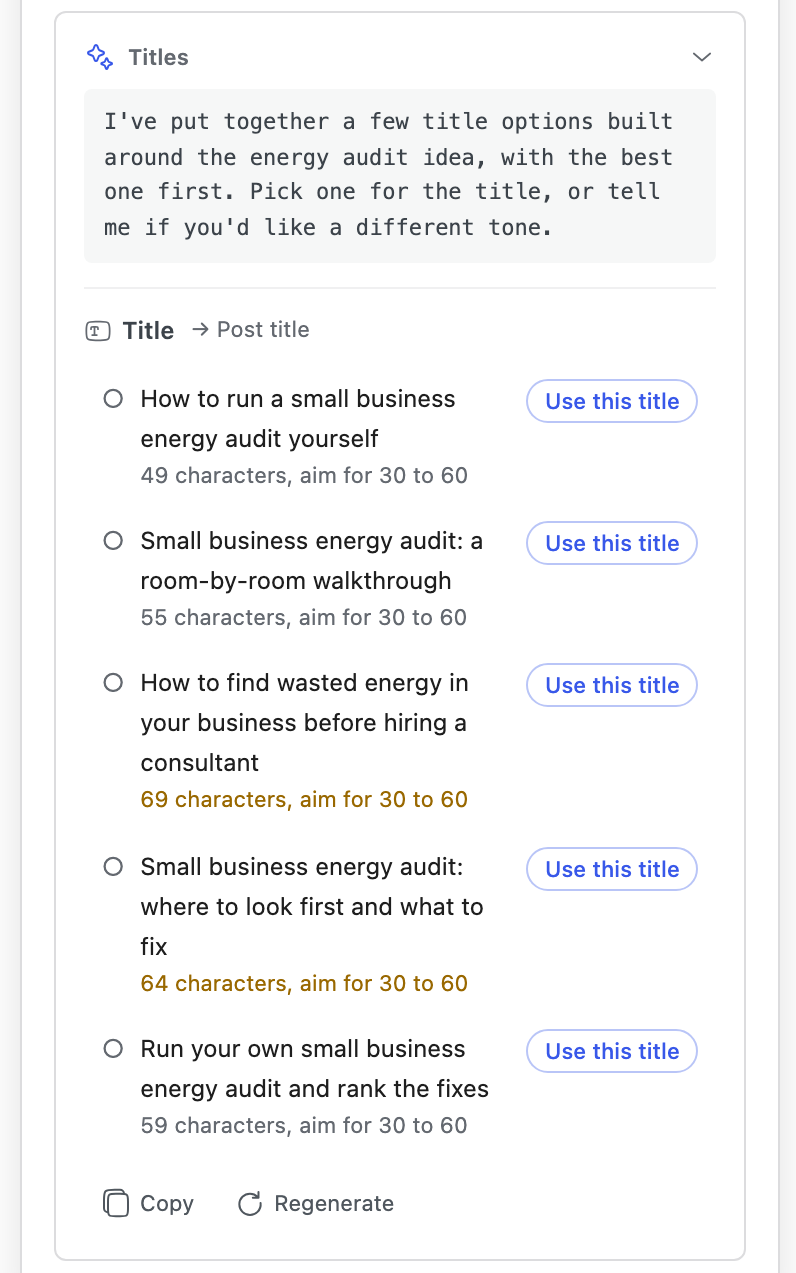Select radio for 'room-by-room walkthrough' title
Viewport: 796px width, 1273px height.
113,541
